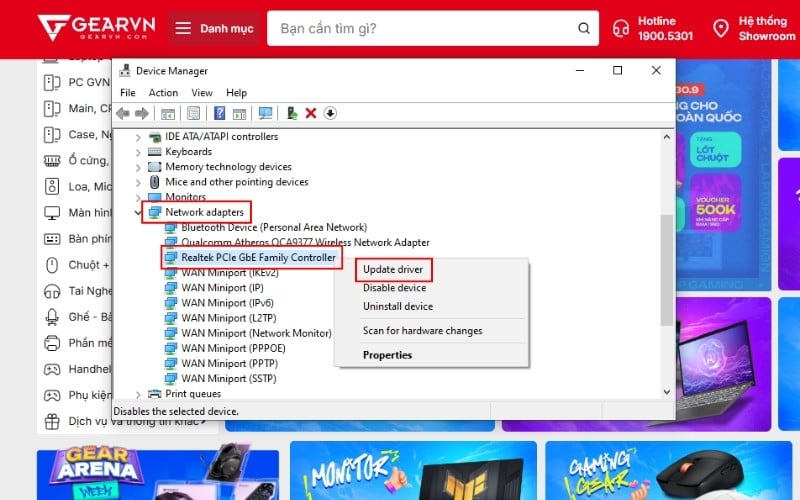Select Realtek PCIe GbE Family Controller

[258, 258]
